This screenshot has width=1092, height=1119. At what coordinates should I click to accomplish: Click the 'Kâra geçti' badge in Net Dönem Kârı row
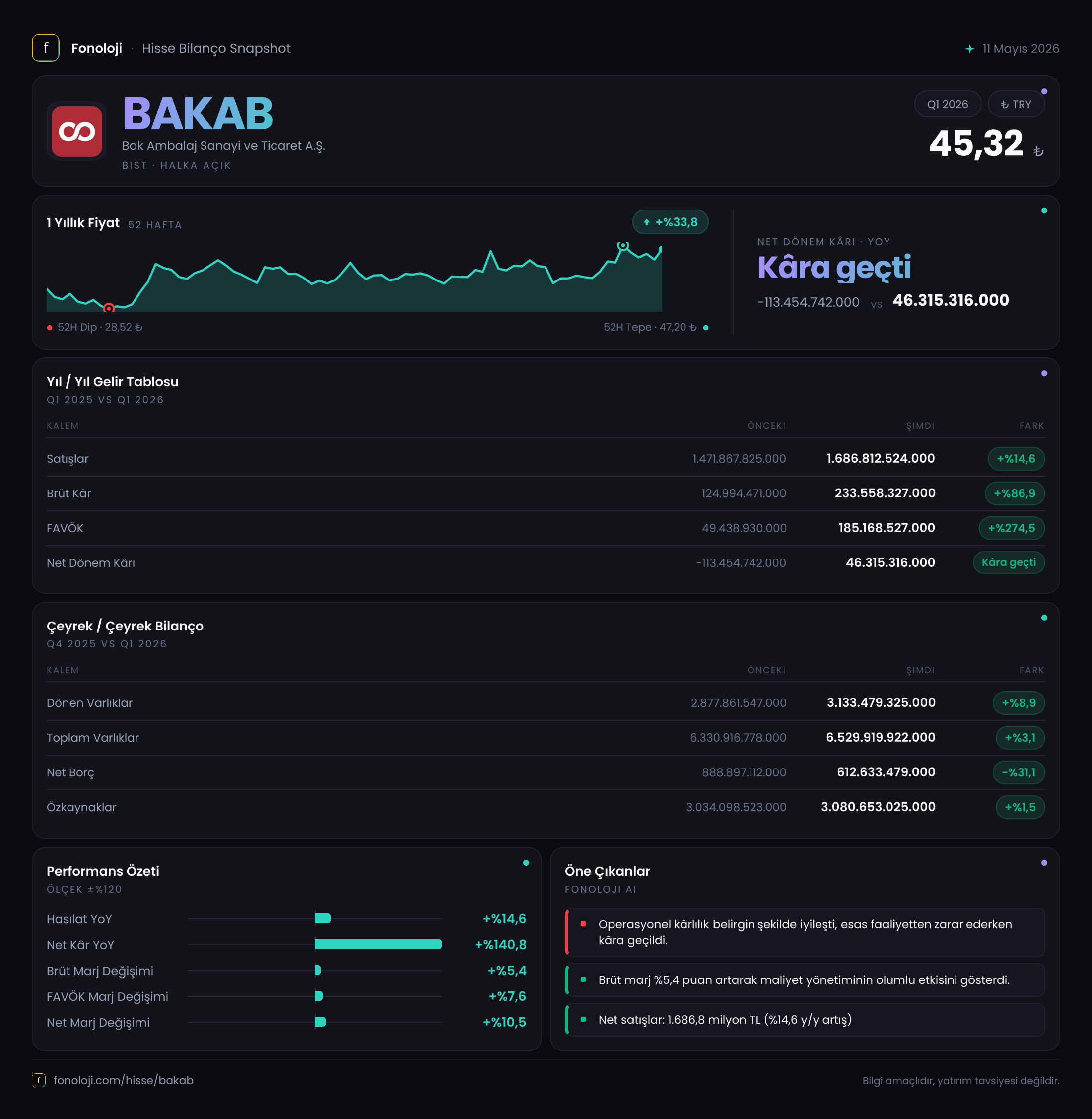point(1009,562)
